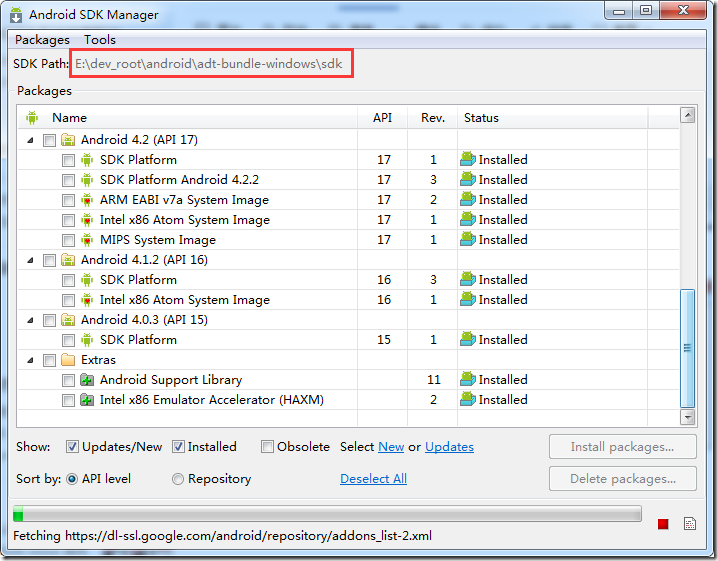Viewport: 718px width, 561px height.
Task: Click the HAXM package icon
Action: point(87,400)
